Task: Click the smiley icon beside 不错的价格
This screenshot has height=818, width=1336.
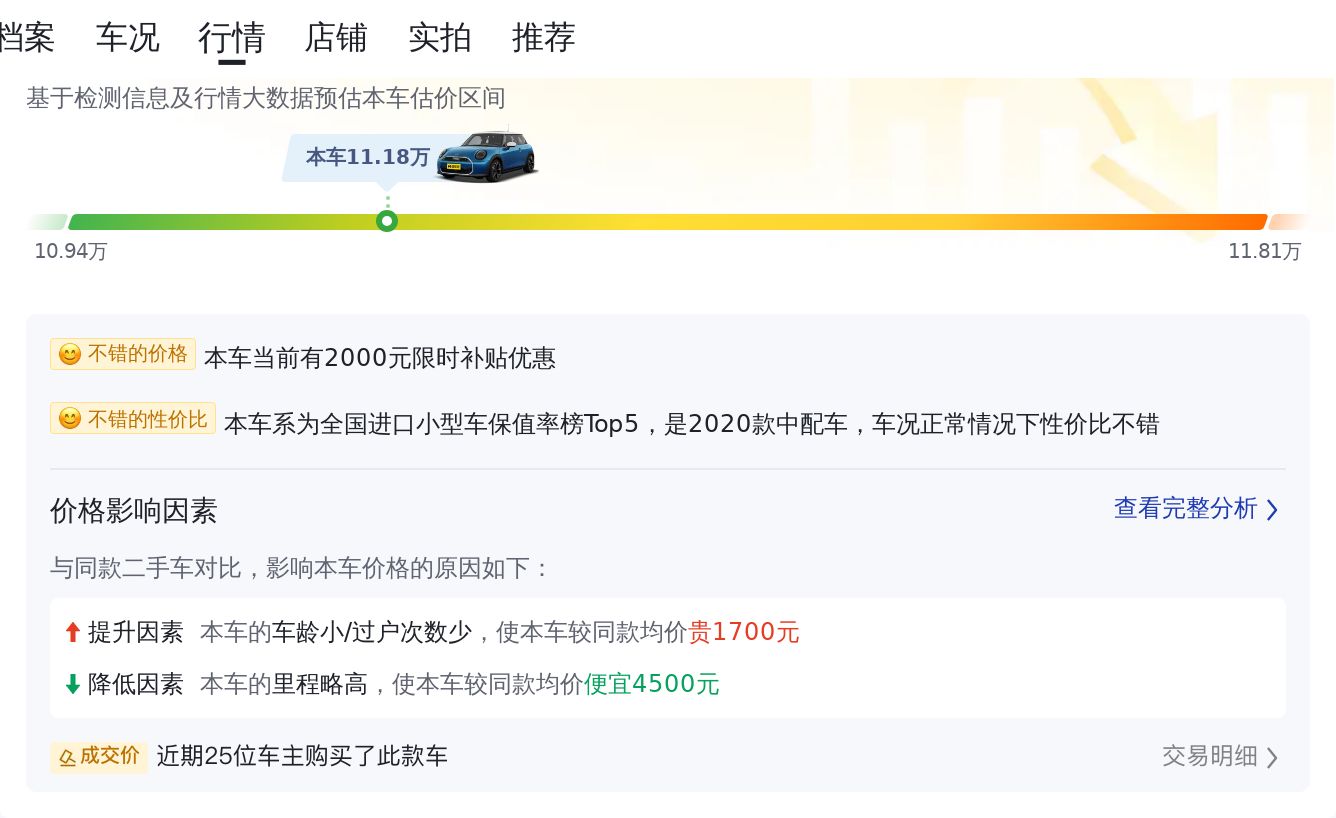Action: point(69,355)
